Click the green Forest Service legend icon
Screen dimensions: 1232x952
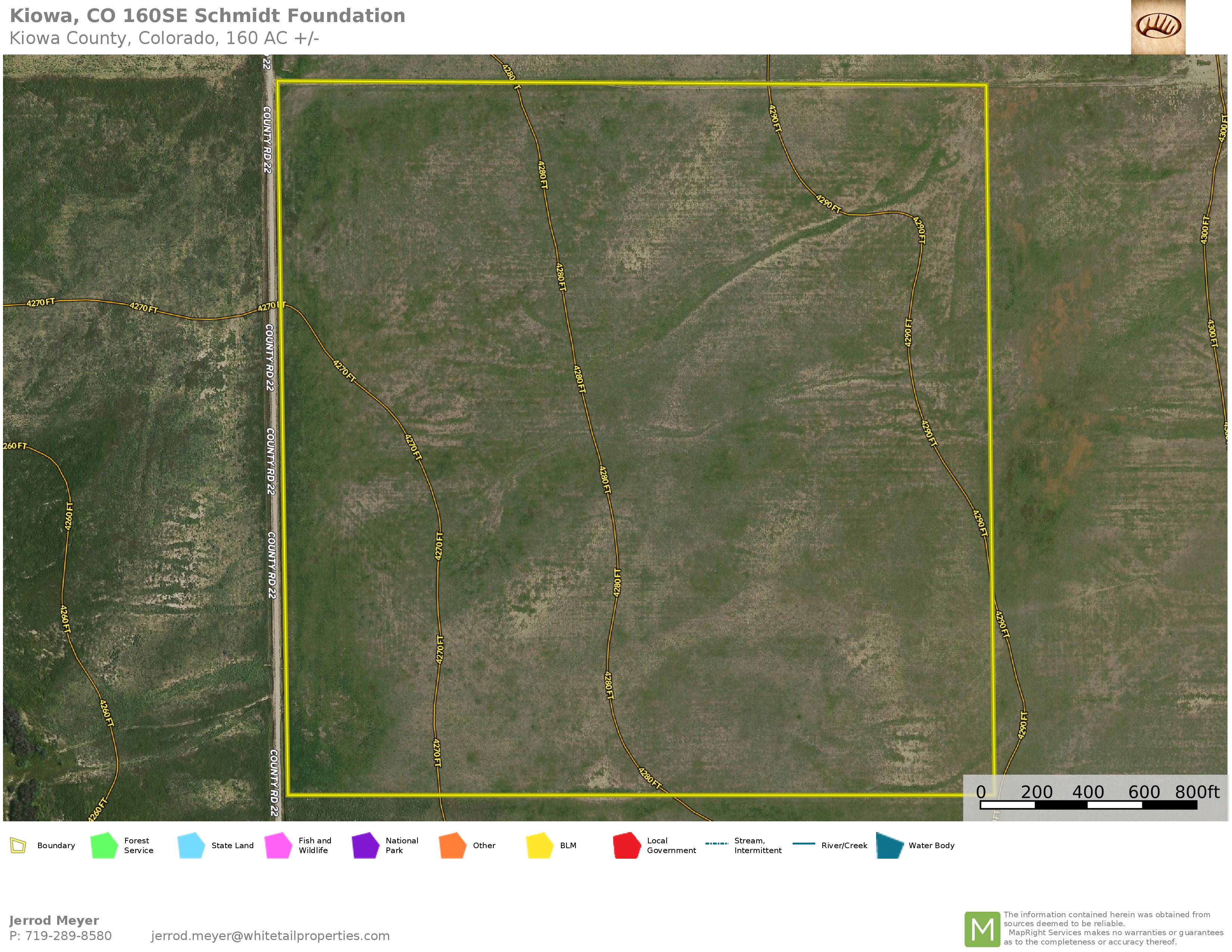pyautogui.click(x=104, y=845)
